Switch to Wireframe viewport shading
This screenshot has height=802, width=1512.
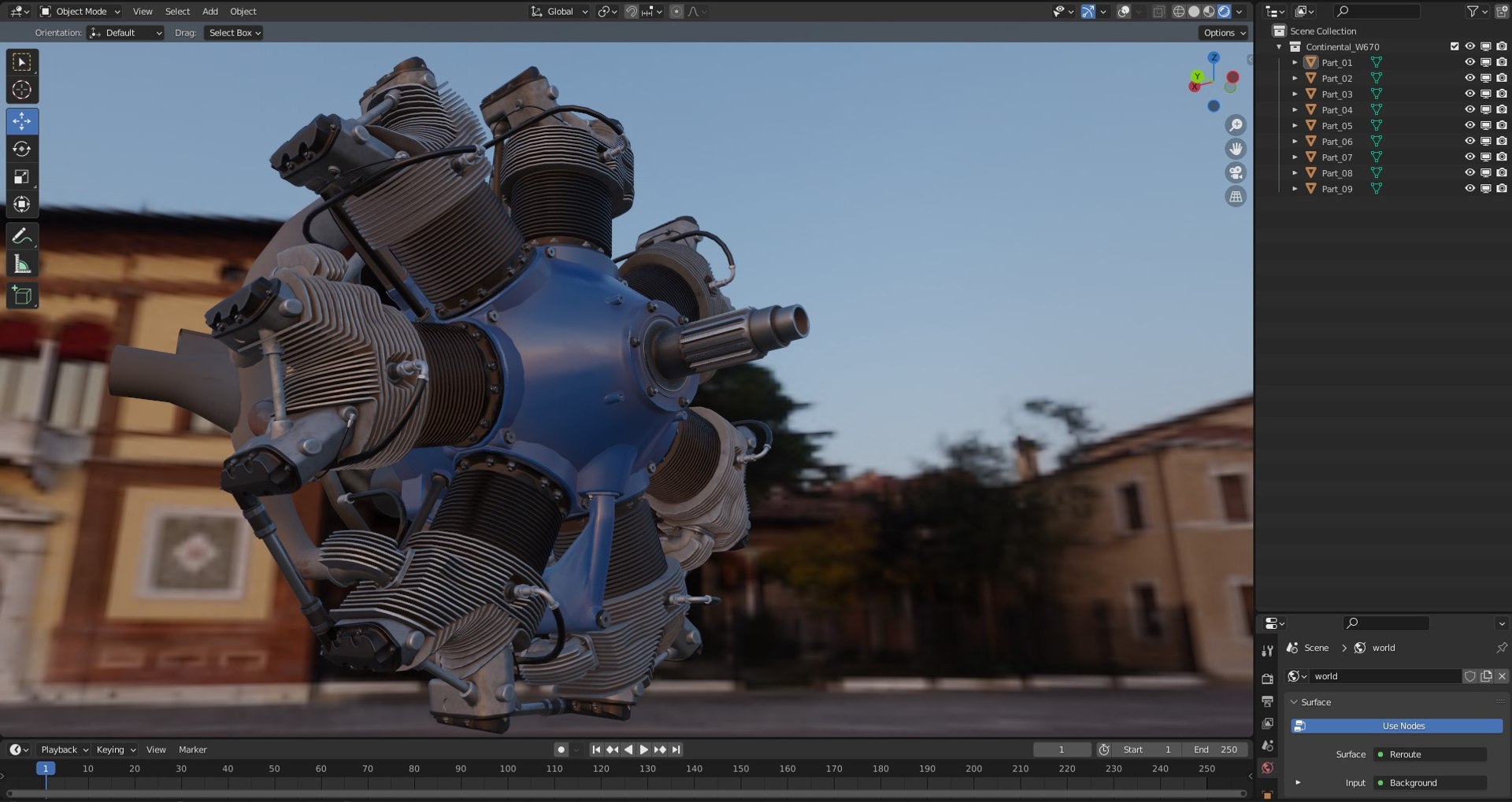[1179, 12]
